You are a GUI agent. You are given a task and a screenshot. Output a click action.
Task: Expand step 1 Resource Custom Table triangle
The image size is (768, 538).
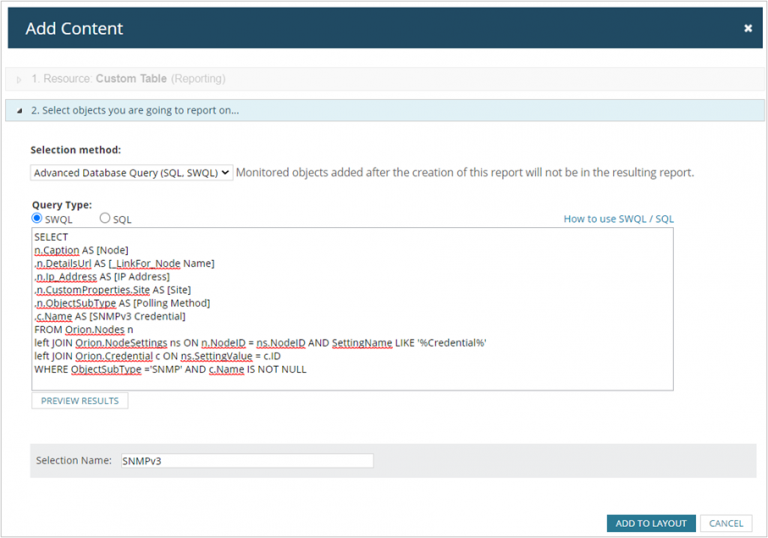(x=19, y=79)
